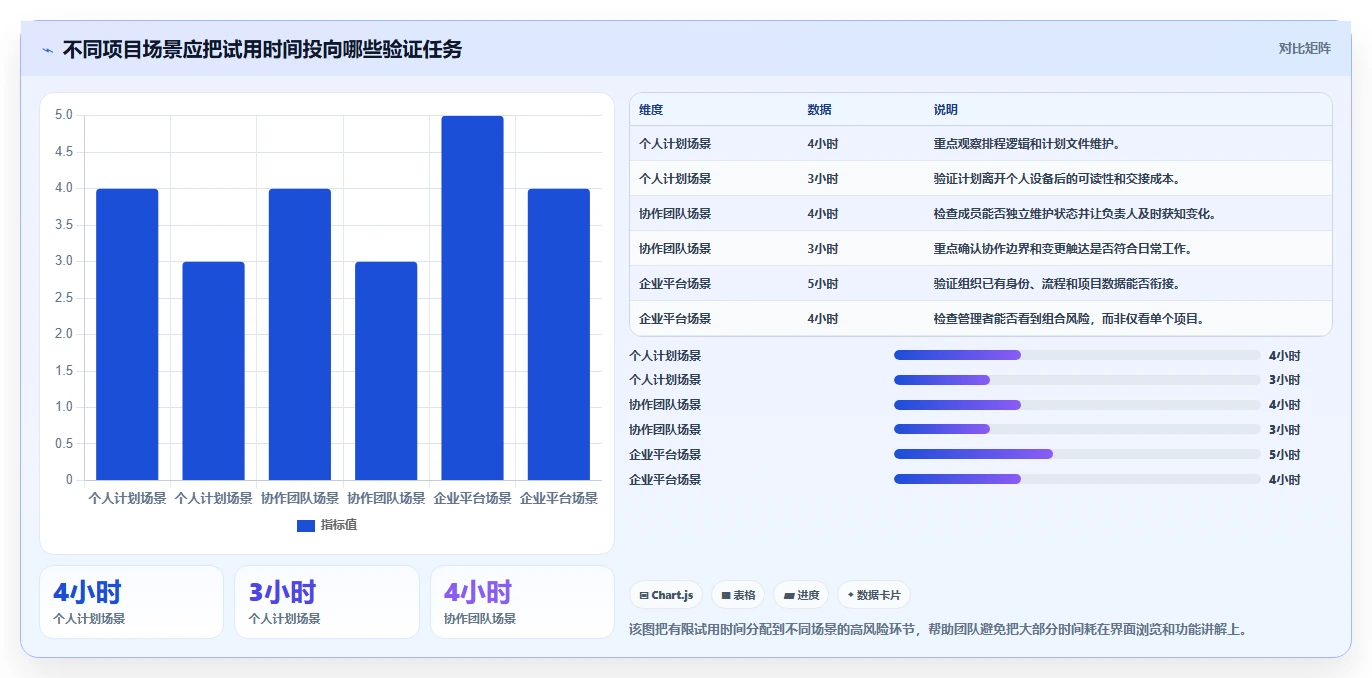Open the blue 4小时 个人计划场景 stat card
Screen dimensions: 1372x678
131,602
